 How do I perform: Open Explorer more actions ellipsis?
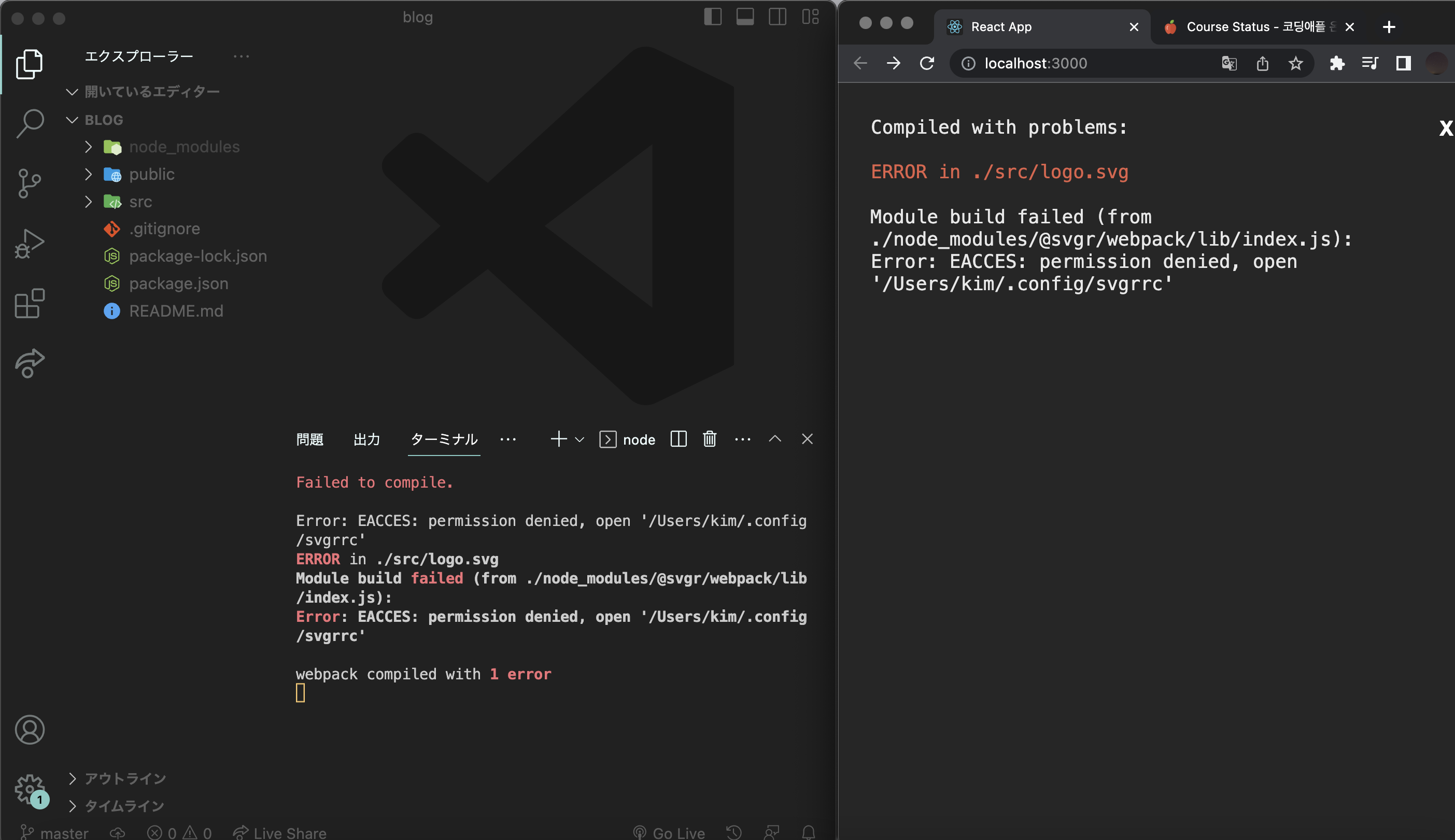coord(241,56)
